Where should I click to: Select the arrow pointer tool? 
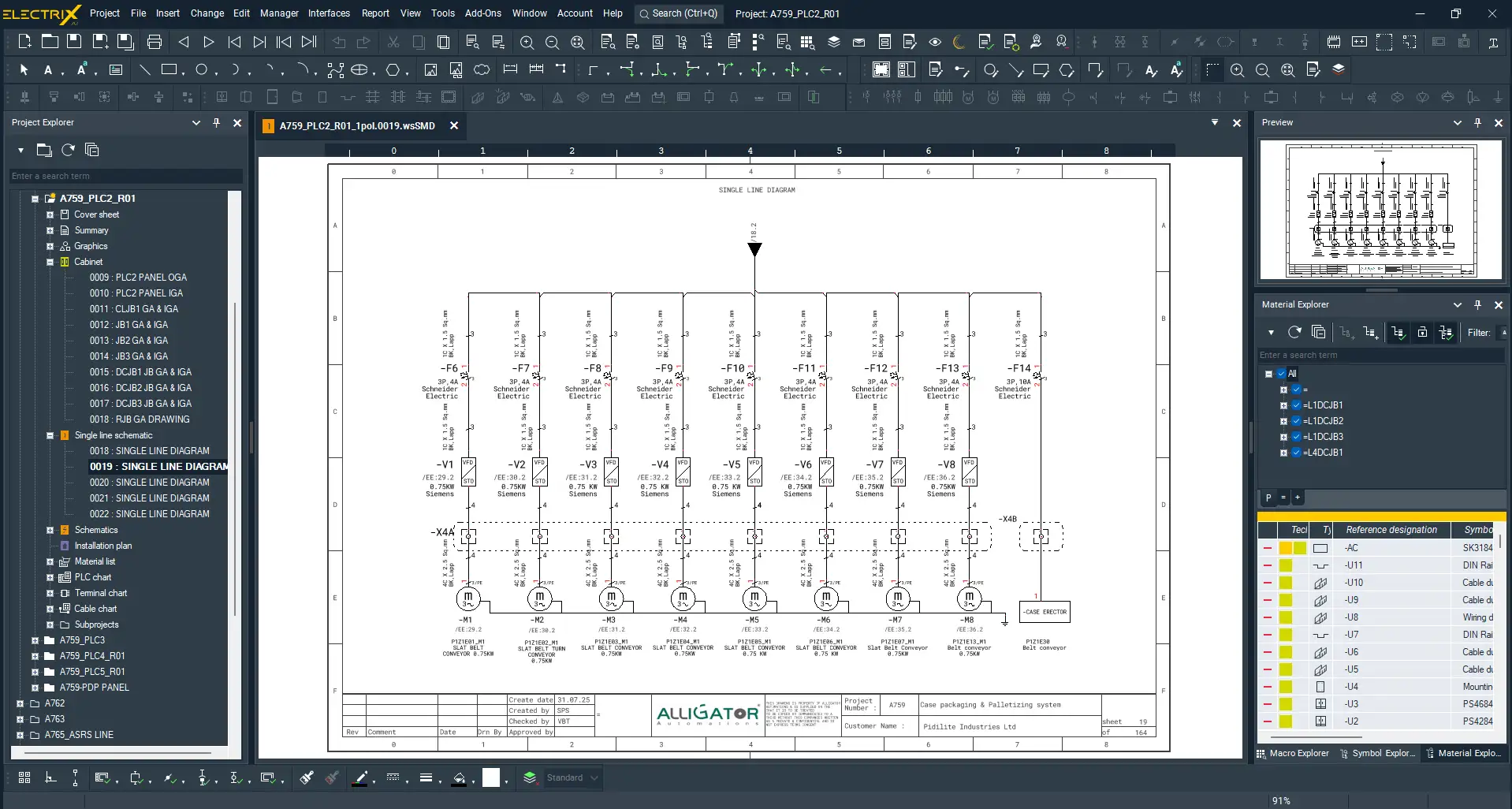tap(24, 70)
